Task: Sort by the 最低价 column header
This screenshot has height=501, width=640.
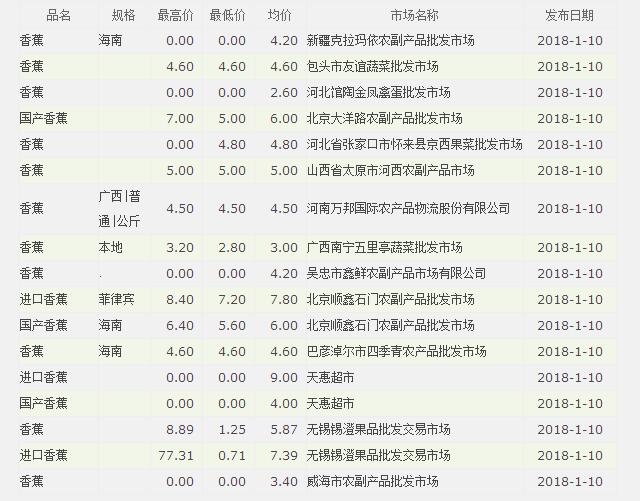Action: pyautogui.click(x=227, y=16)
